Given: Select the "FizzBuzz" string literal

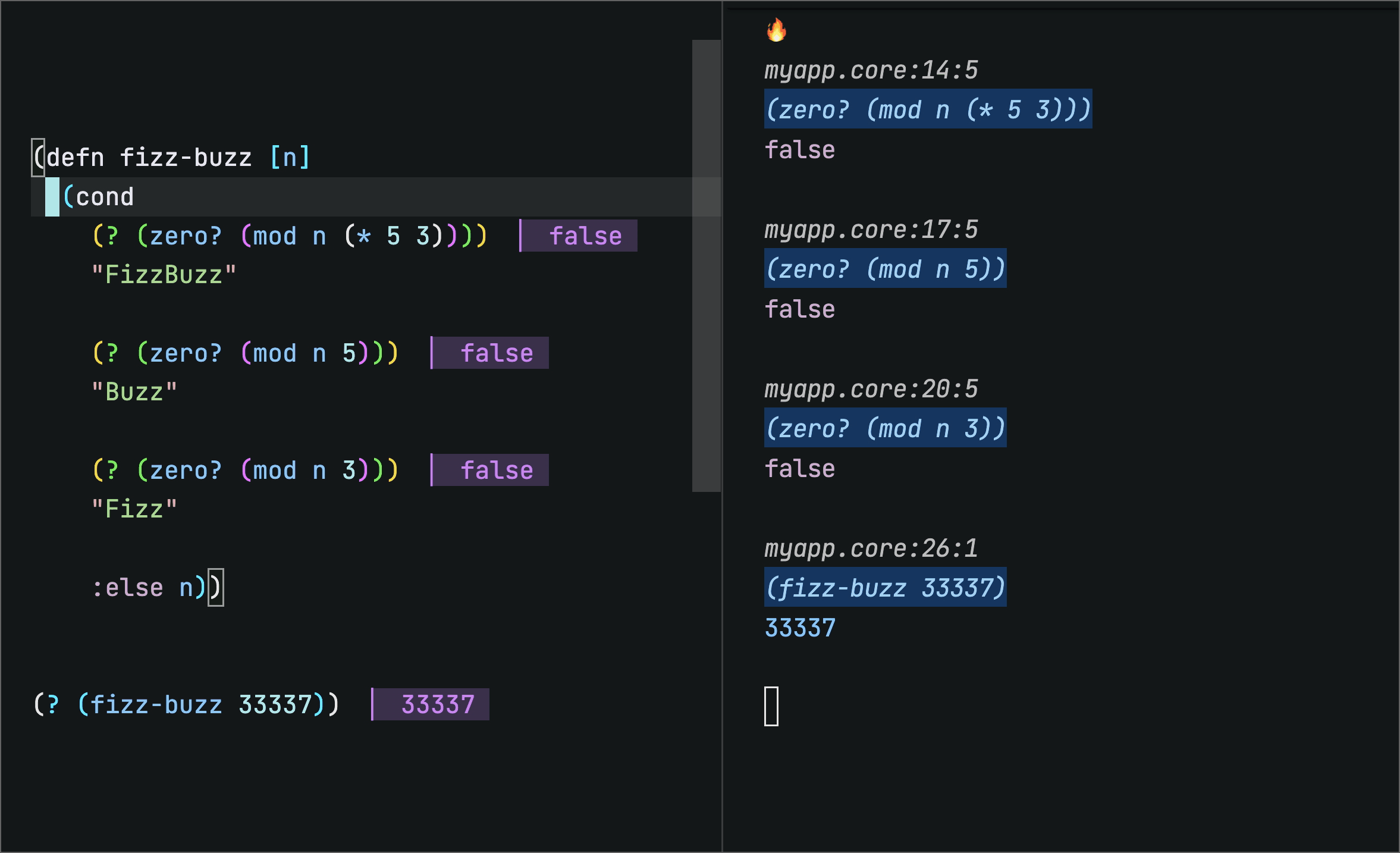Looking at the screenshot, I should (x=164, y=275).
